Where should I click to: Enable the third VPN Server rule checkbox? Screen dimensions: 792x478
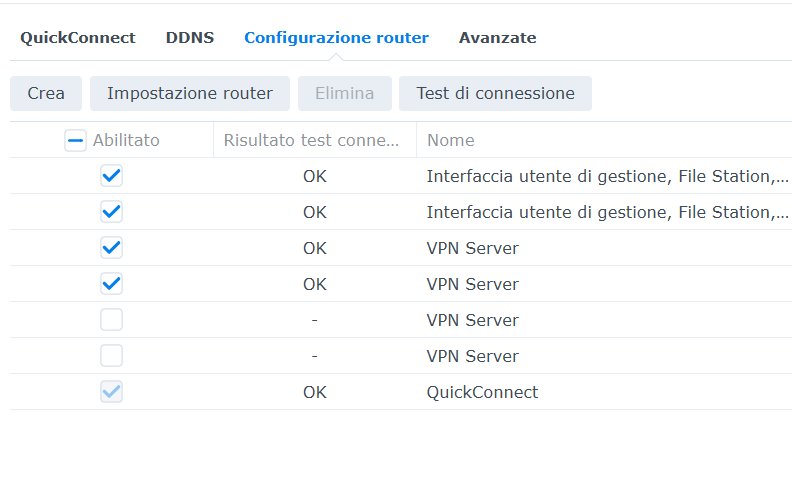tap(112, 320)
